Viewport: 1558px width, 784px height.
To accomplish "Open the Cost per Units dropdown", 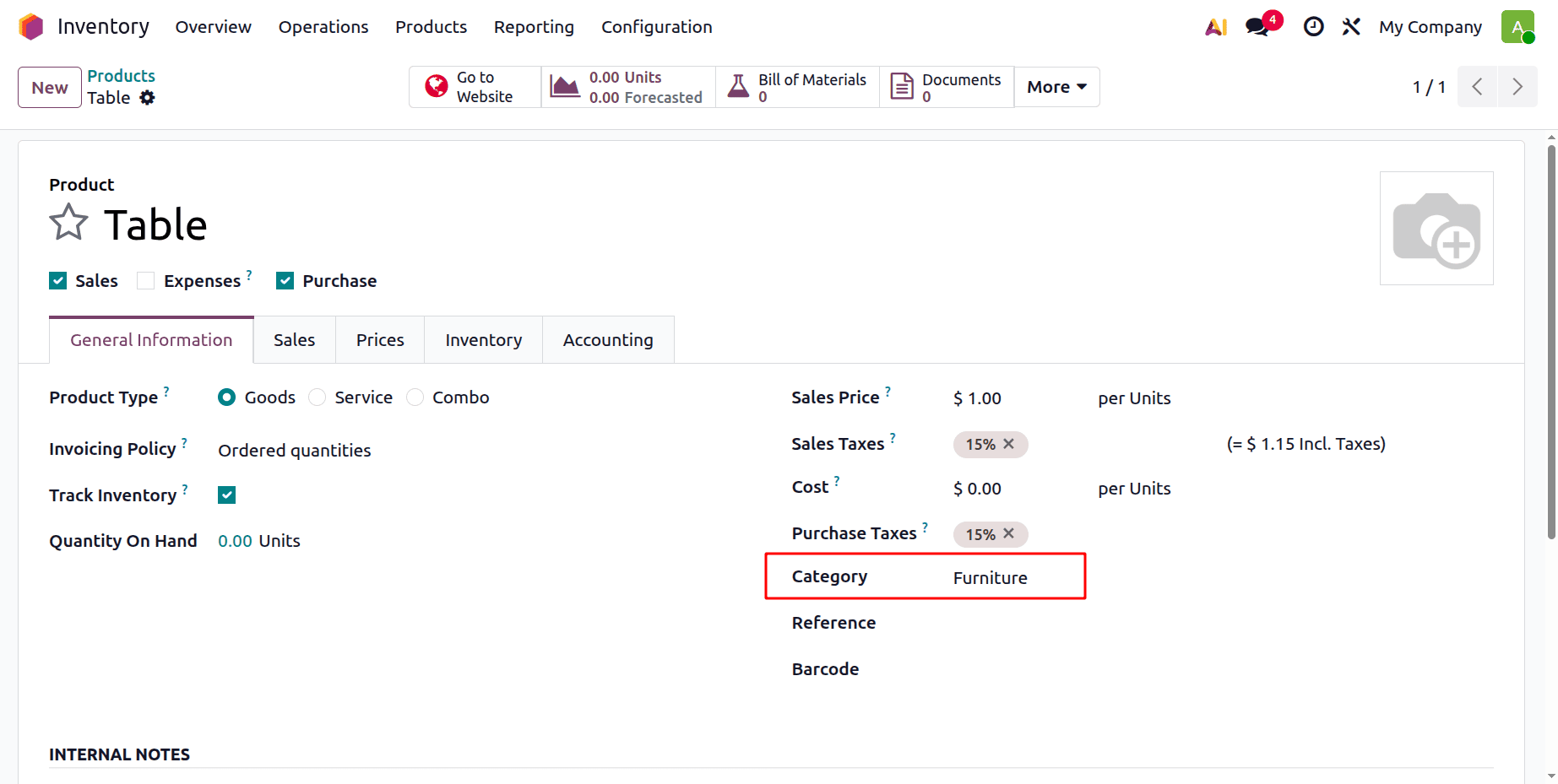I will (1134, 489).
